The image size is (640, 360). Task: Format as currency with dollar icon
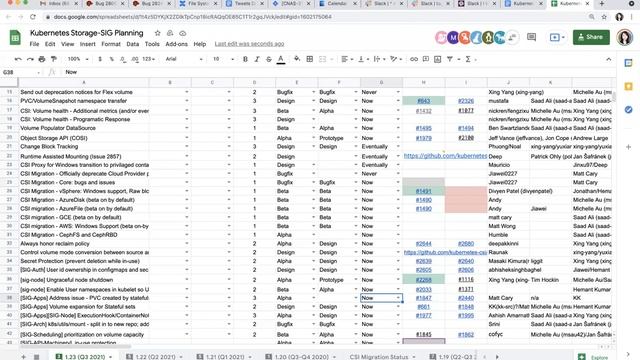pos(100,59)
